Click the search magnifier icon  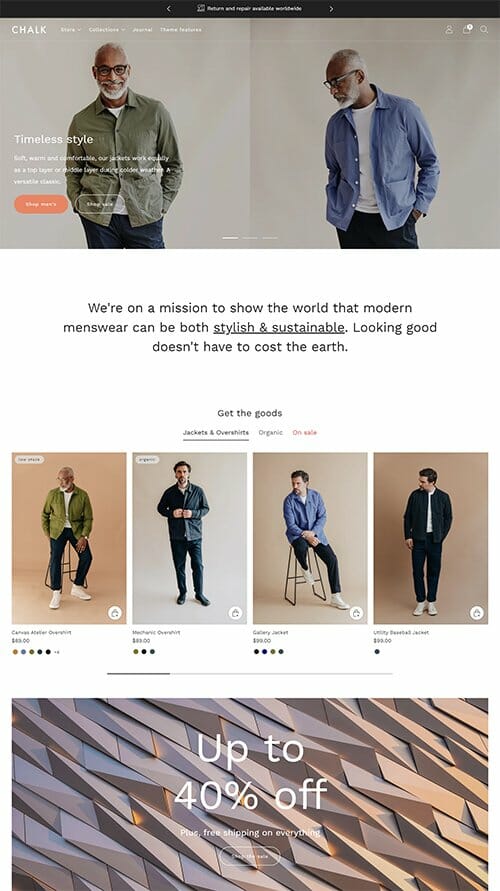click(x=484, y=30)
